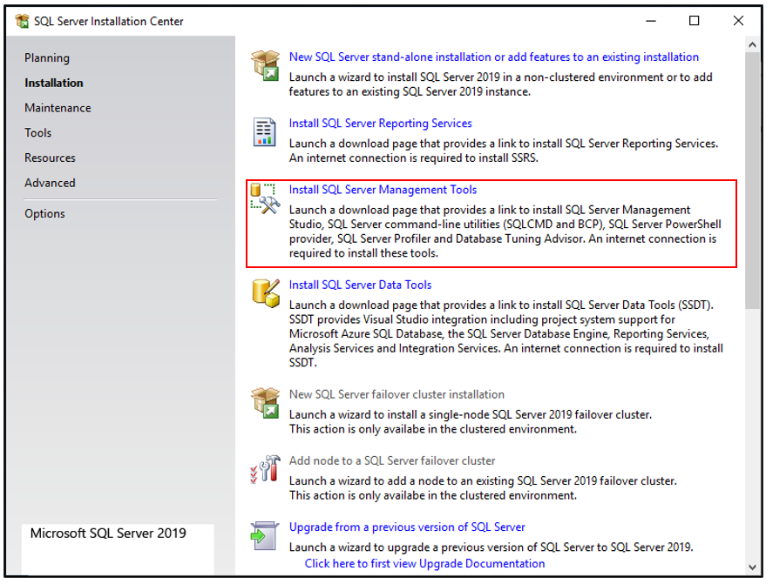Select the Installation section
The height and width of the screenshot is (584, 768).
tap(54, 83)
